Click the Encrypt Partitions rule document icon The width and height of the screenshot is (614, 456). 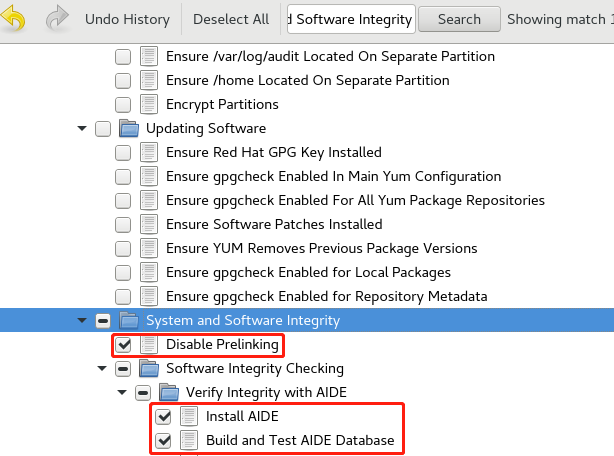149,105
